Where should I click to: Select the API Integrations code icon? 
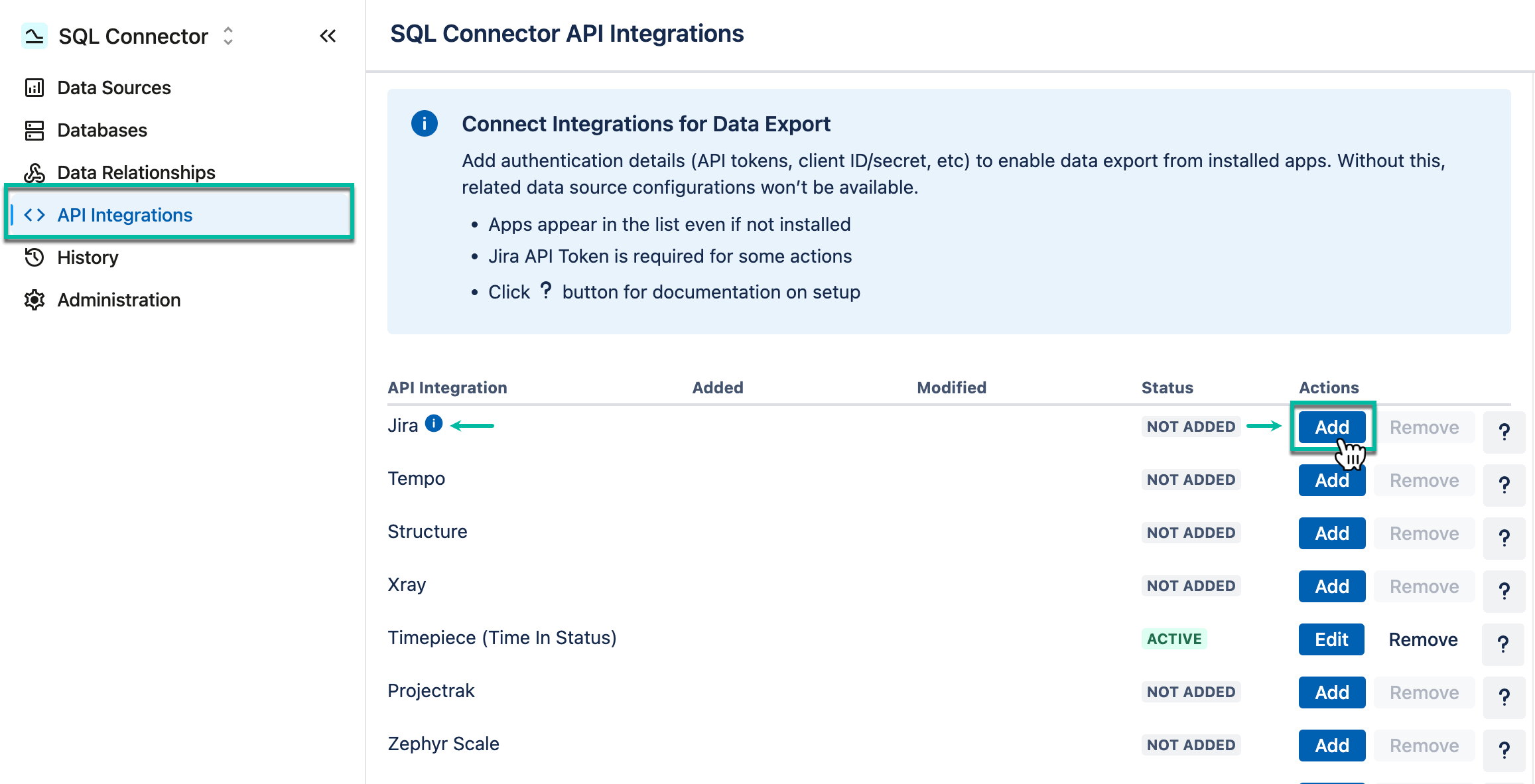(x=34, y=214)
